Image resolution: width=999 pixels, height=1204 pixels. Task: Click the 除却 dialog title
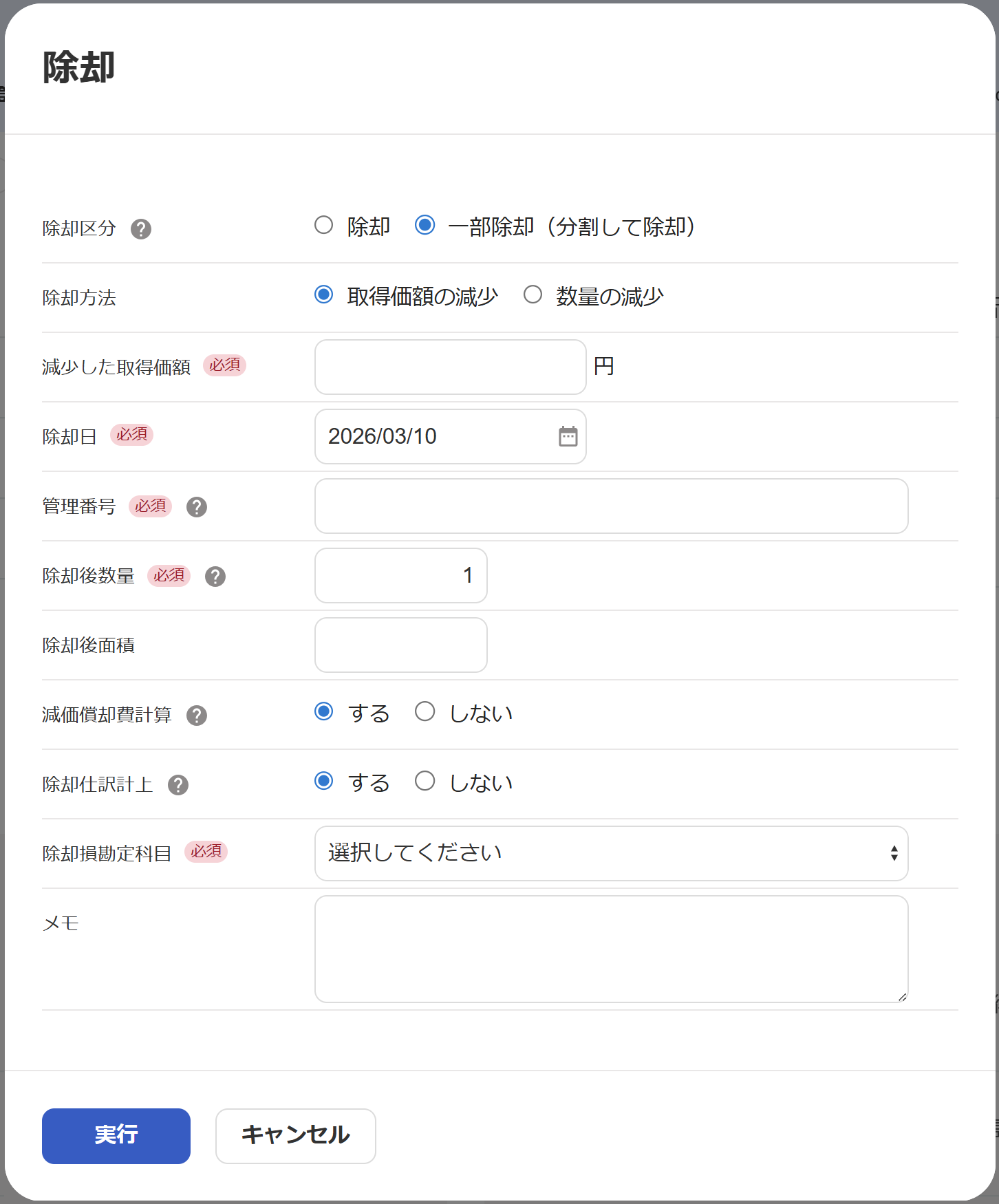tap(79, 67)
